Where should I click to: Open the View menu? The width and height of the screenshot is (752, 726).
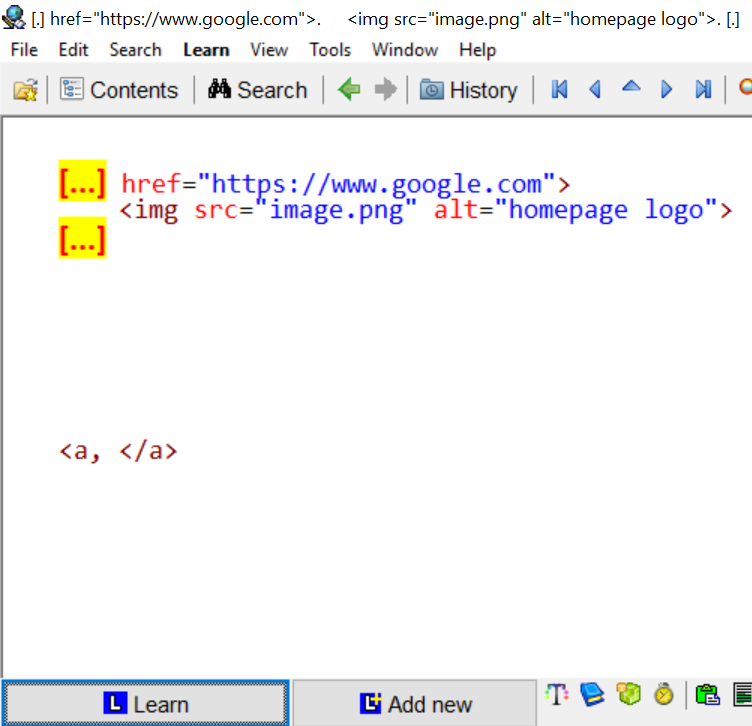tap(269, 50)
